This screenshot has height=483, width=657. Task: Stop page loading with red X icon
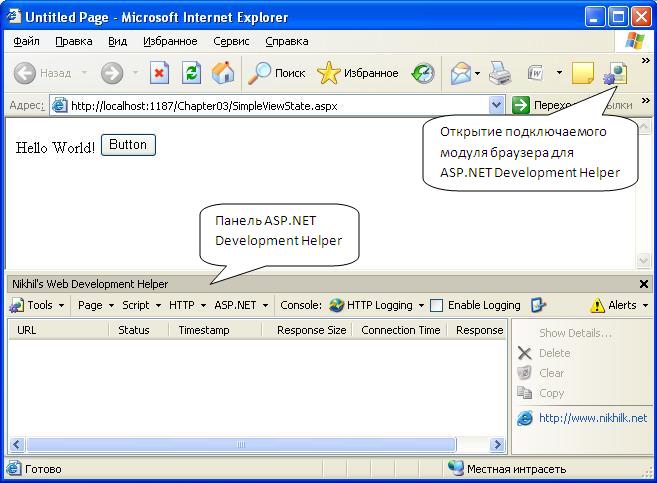(x=159, y=73)
